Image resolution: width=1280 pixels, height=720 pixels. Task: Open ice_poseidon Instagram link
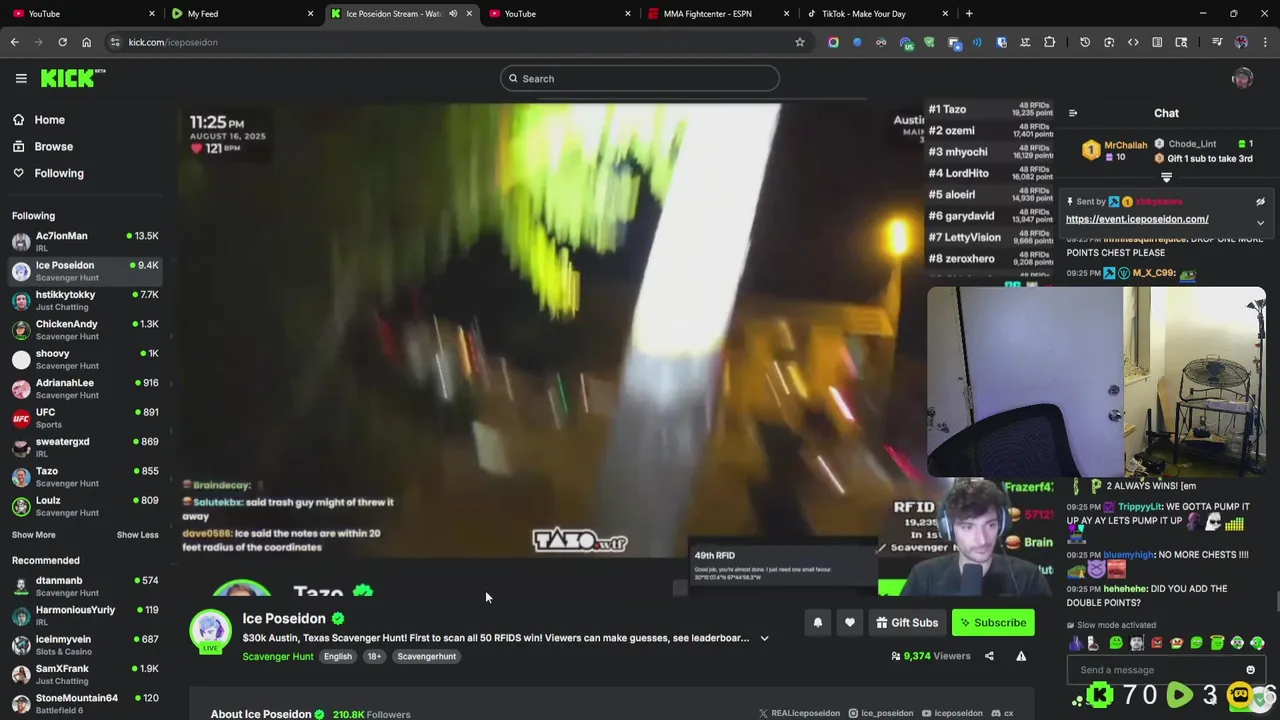click(x=880, y=714)
